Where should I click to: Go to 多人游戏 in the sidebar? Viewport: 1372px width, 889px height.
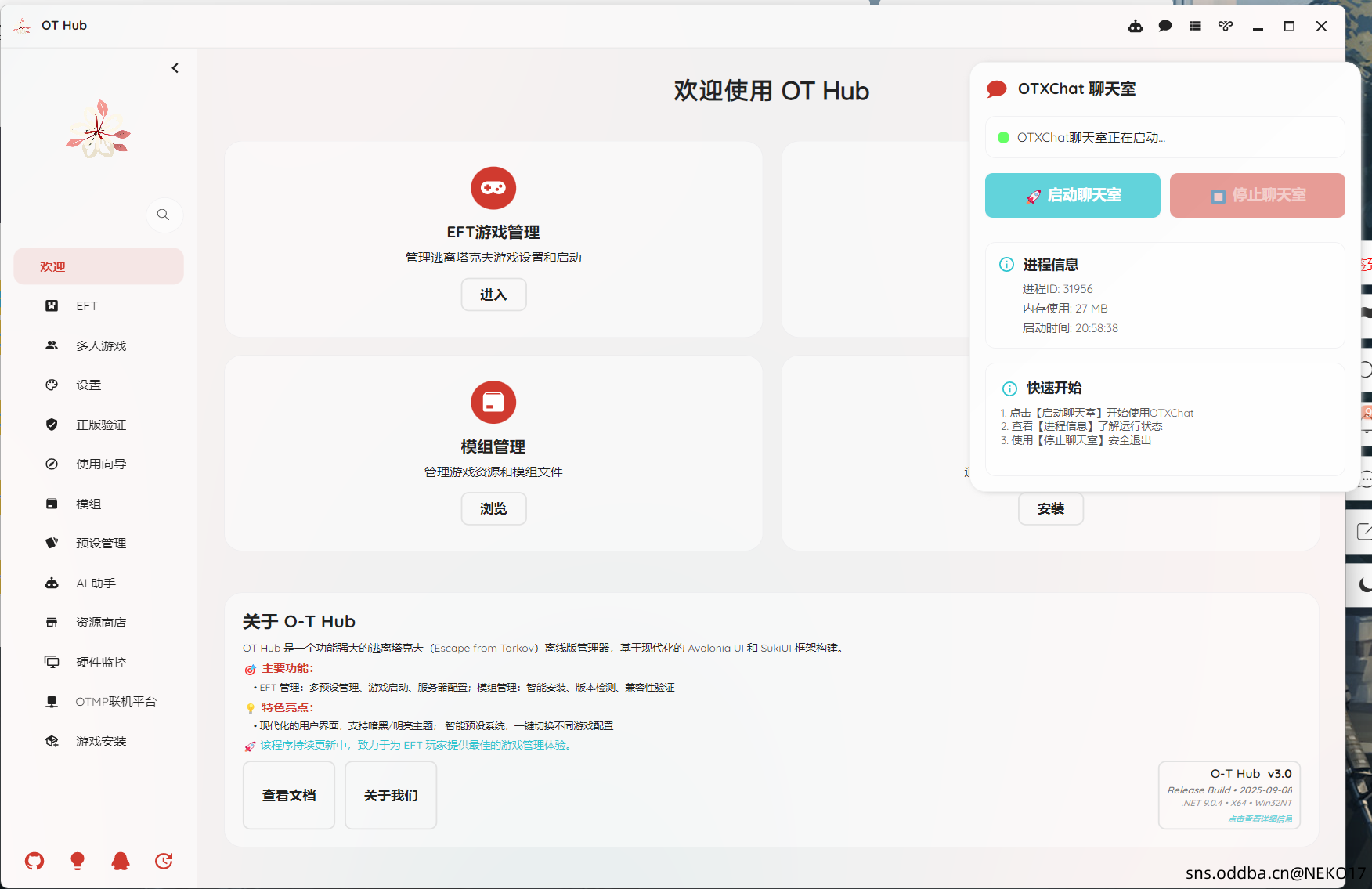[99, 345]
